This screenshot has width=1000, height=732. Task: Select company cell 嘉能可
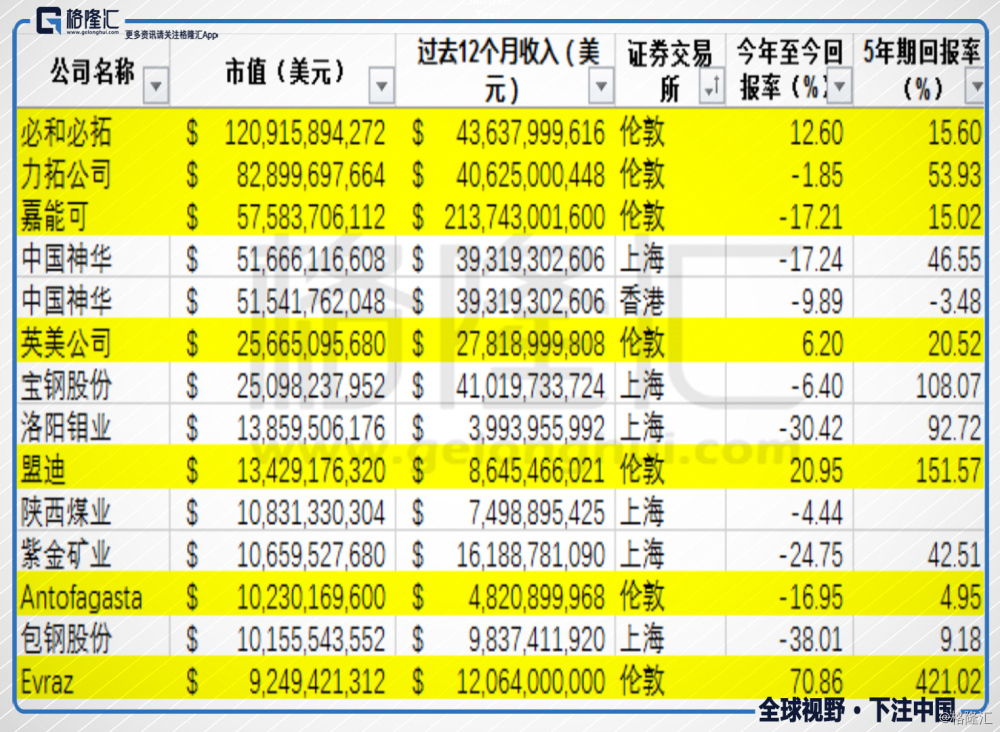click(55, 217)
